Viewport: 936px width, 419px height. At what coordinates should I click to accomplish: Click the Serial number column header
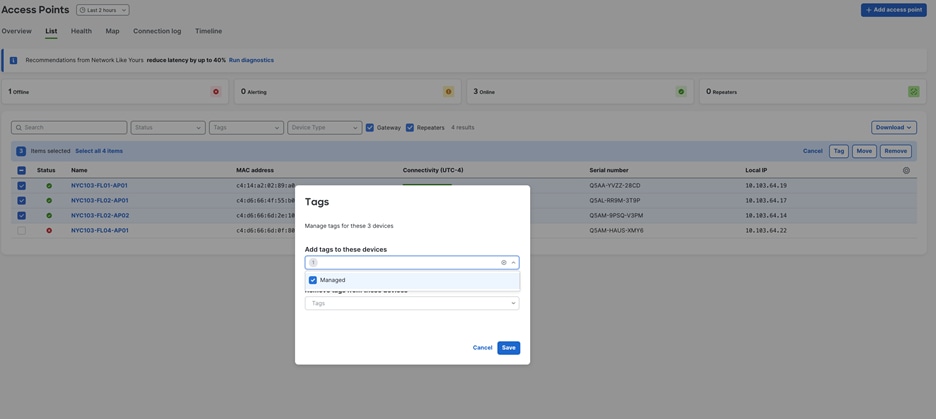(x=609, y=170)
